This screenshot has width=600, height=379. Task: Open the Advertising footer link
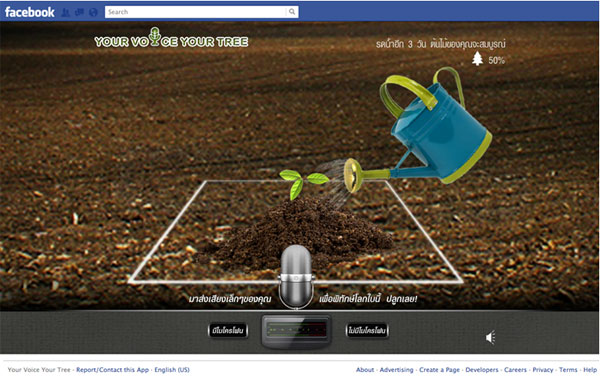coord(396,370)
